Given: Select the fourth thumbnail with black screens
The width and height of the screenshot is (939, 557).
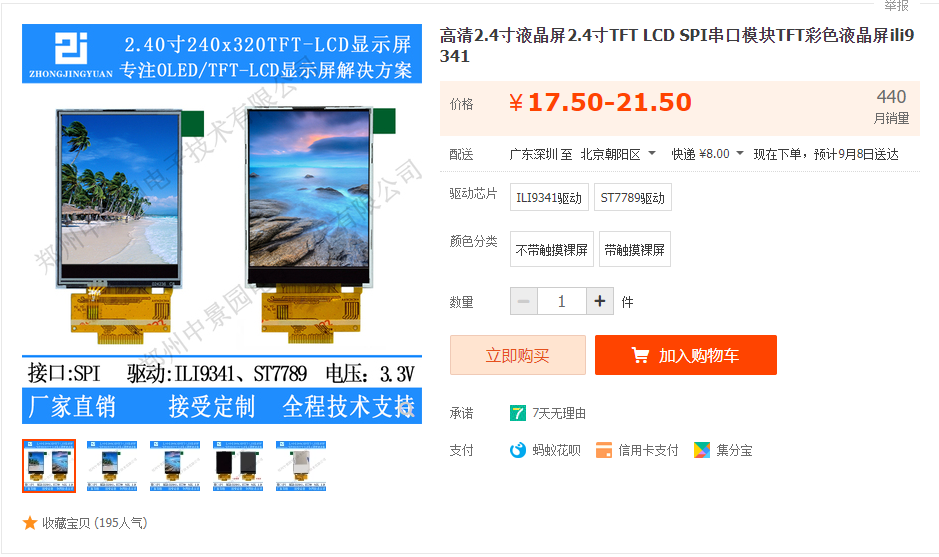Looking at the screenshot, I should 238,466.
